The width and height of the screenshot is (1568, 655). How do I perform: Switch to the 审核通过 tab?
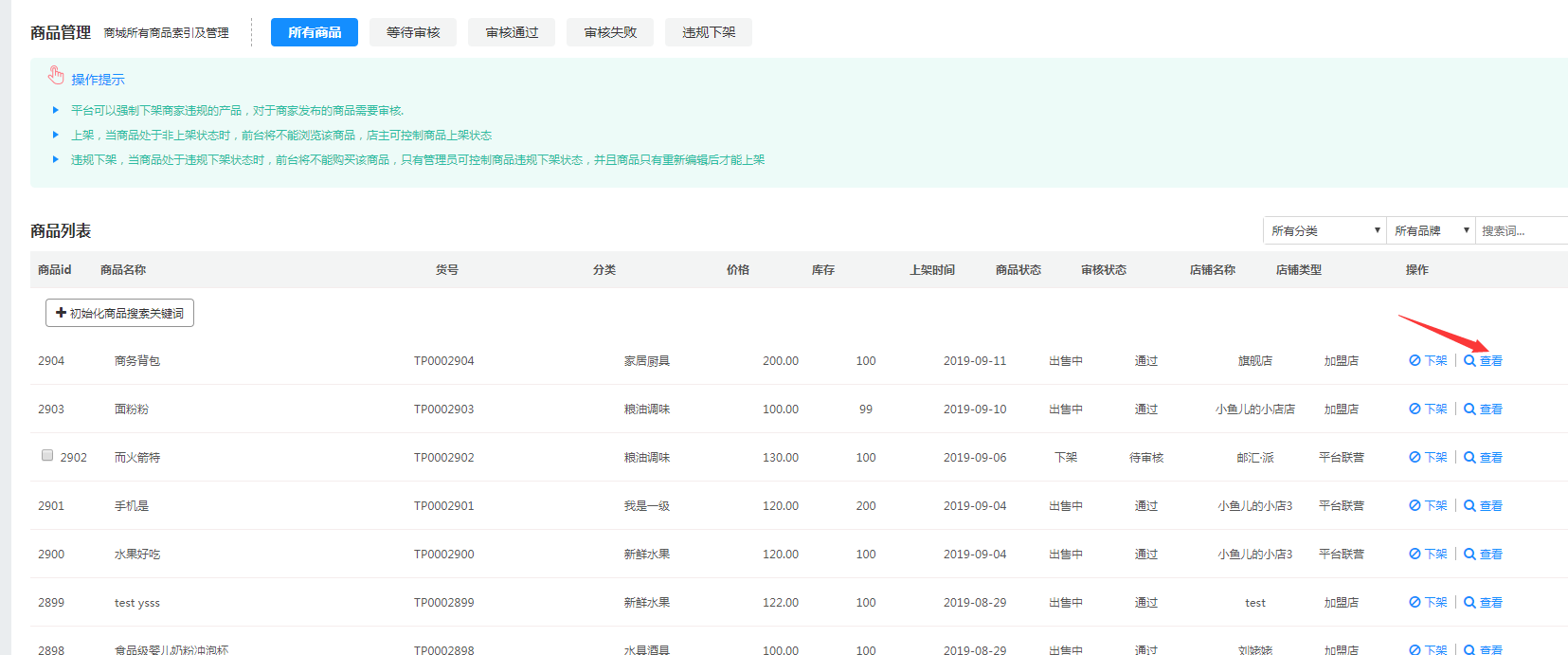click(512, 32)
